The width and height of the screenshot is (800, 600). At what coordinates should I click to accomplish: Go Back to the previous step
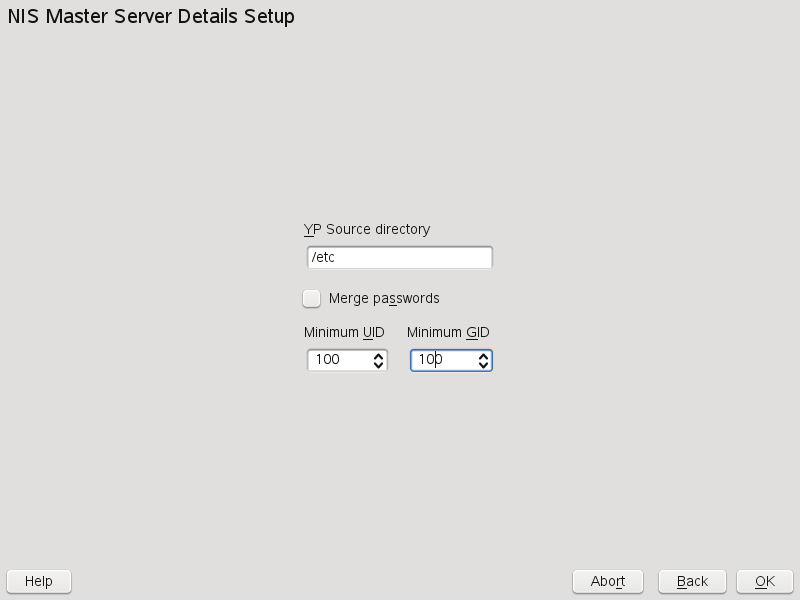(x=692, y=581)
